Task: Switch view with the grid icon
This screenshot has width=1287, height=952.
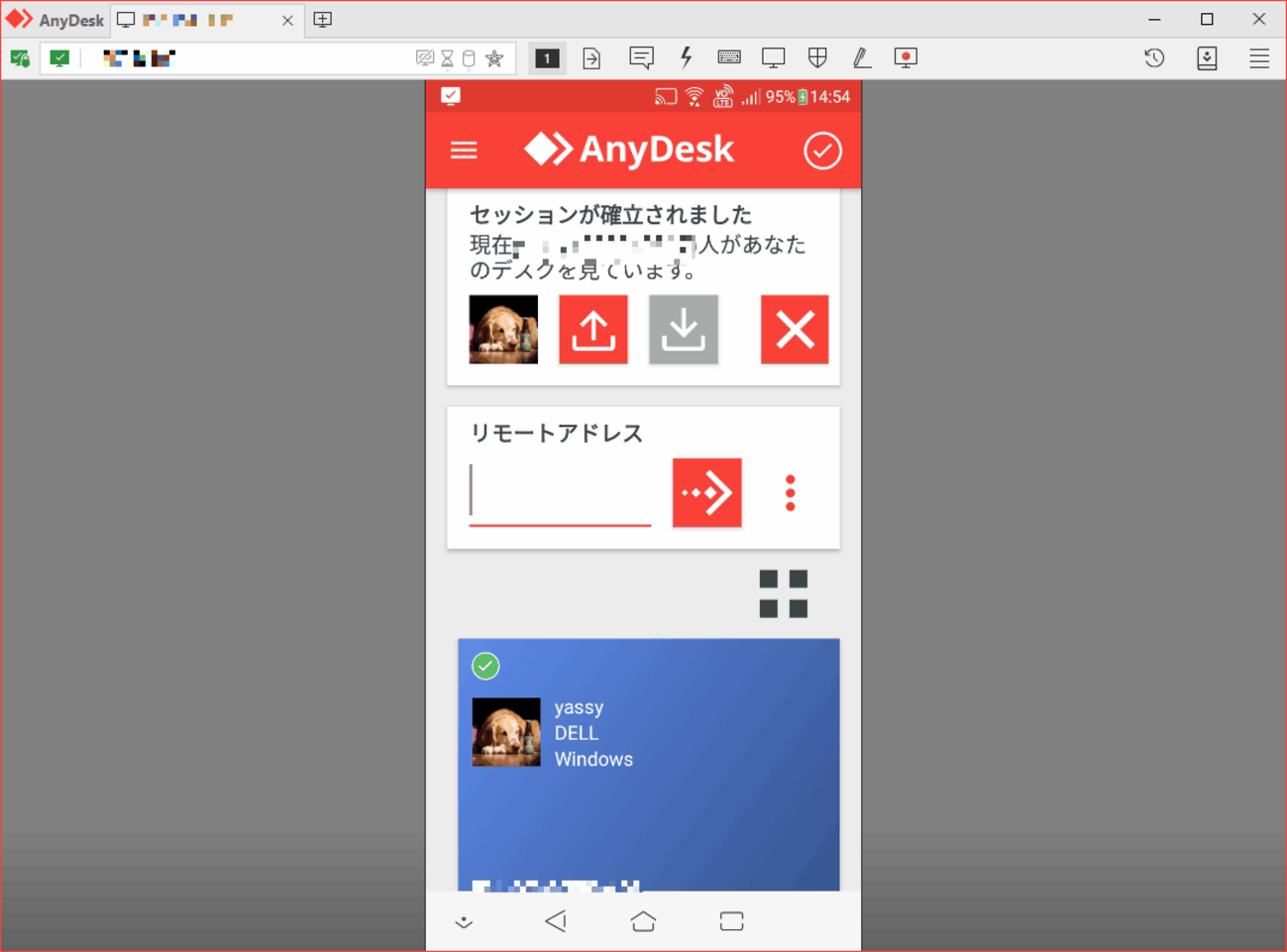Action: 784,593
